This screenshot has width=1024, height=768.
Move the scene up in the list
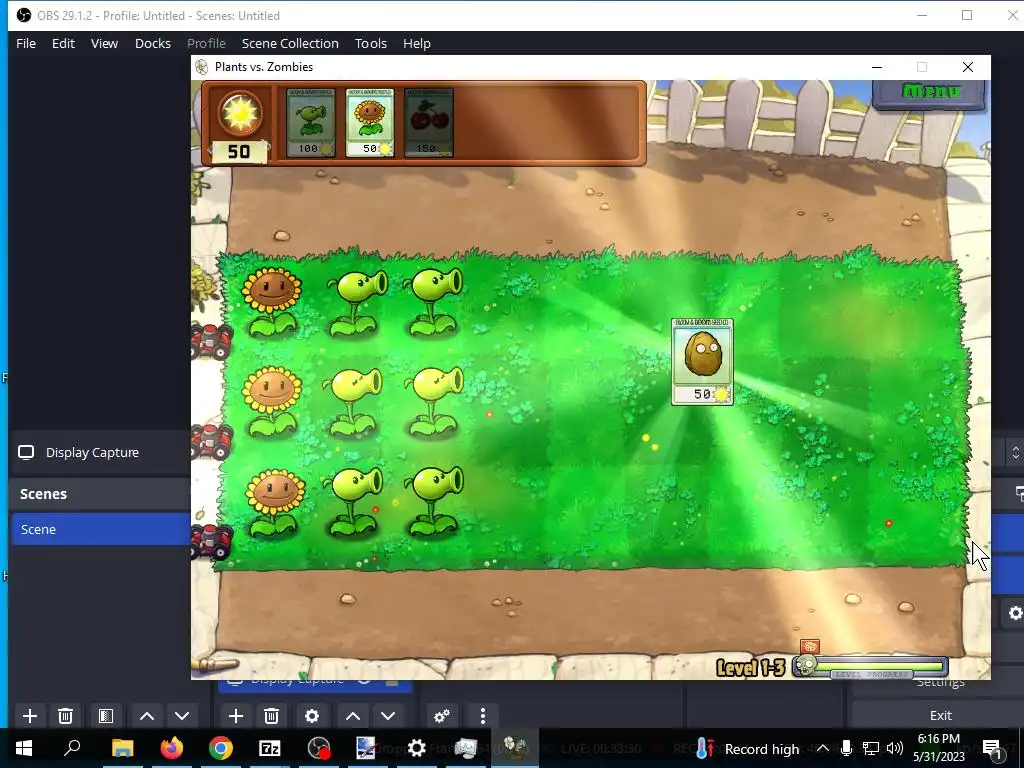pos(147,716)
